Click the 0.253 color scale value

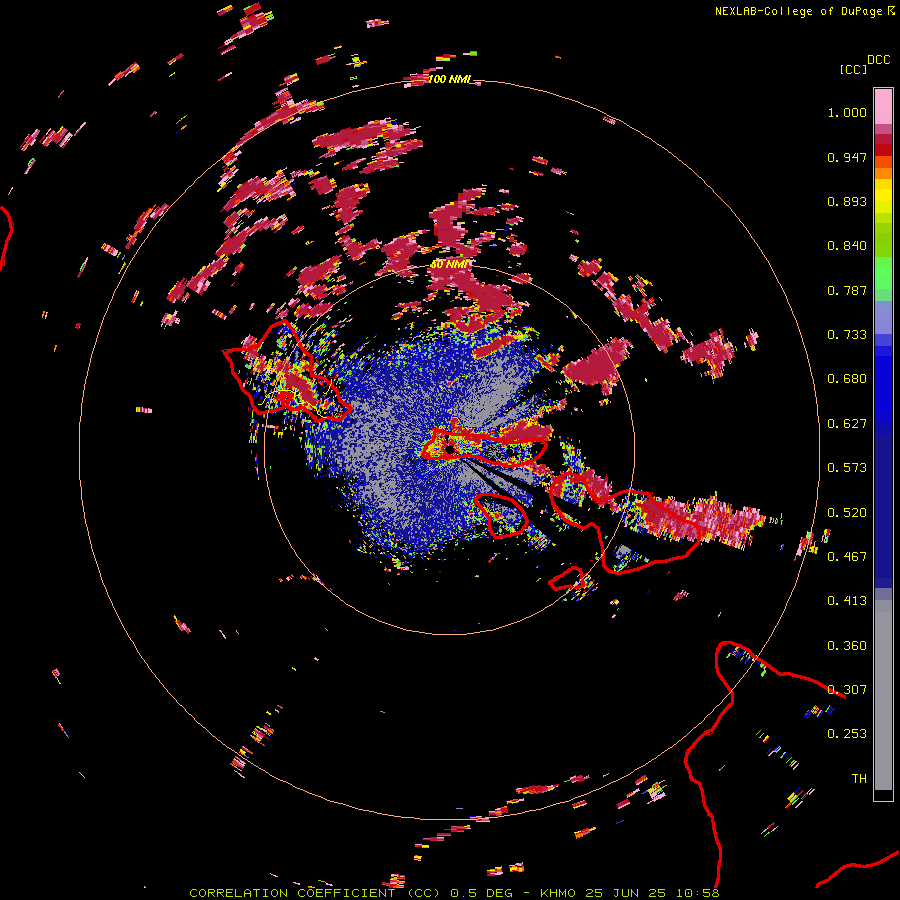coord(847,734)
